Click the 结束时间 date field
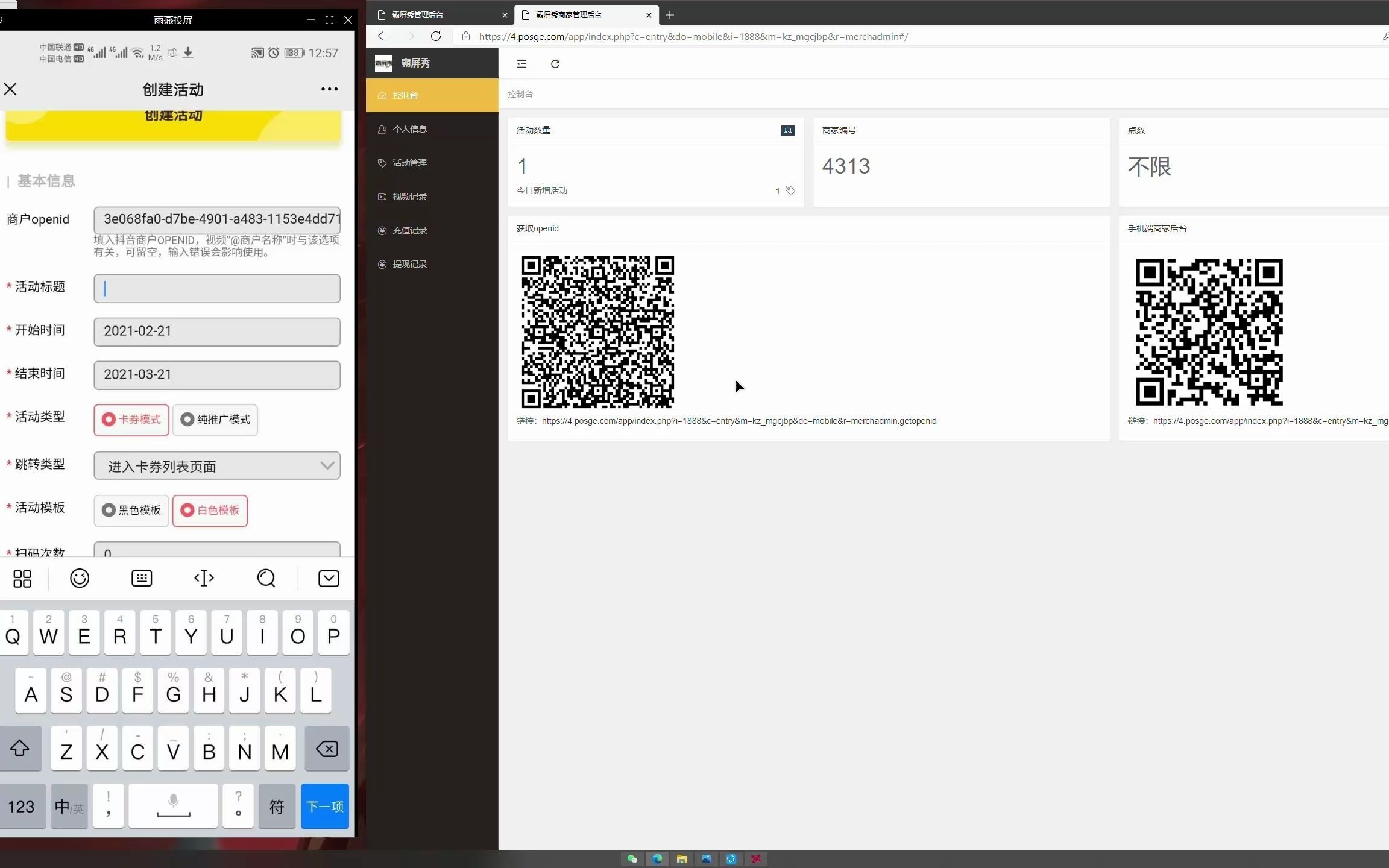Screen dimensions: 1389x868 pyautogui.click(x=217, y=375)
